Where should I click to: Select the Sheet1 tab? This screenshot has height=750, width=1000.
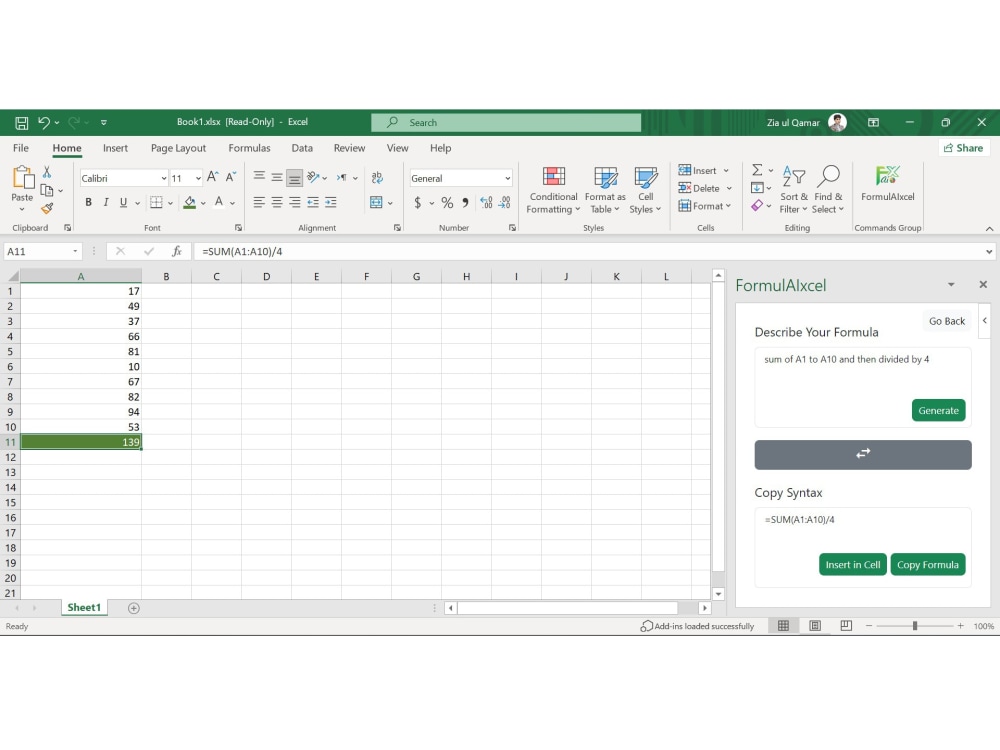tap(84, 608)
